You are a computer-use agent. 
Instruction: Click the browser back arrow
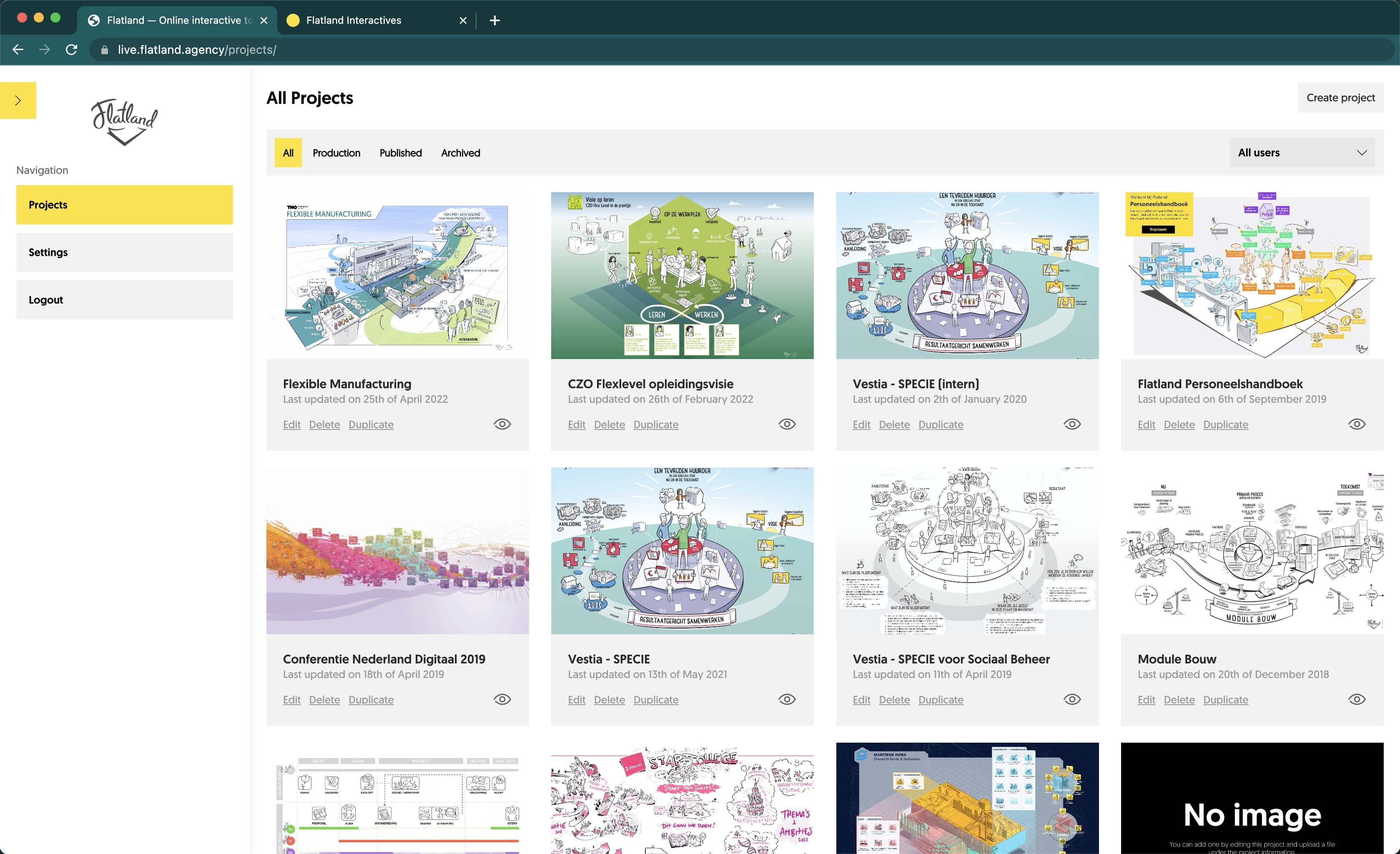tap(18, 50)
